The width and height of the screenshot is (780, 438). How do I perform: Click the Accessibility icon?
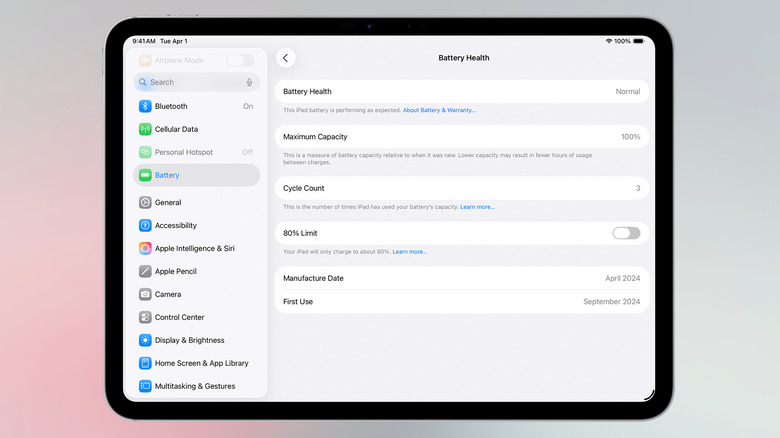coord(145,225)
